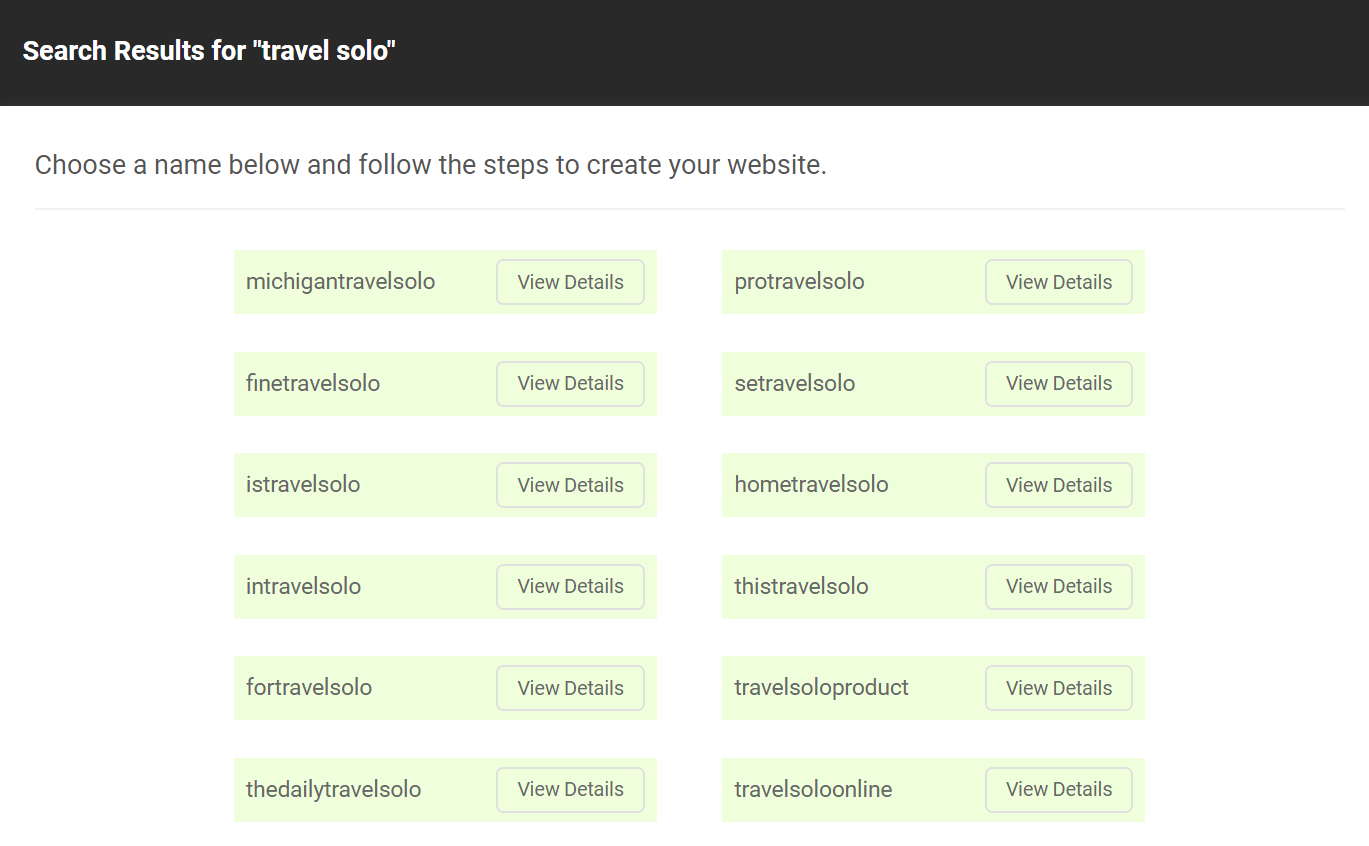Click View Details for travelsoloproduct

click(1058, 688)
